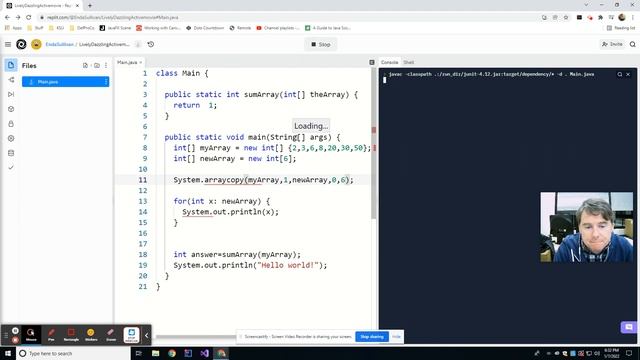Open the Debugger sidebar icon
Viewport: 640px width, 360px height.
click(x=11, y=94)
